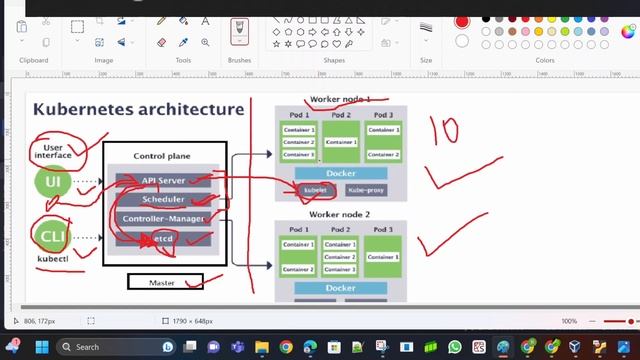Pick the heart shape
Screen dimensions: 640x360
click(337, 44)
